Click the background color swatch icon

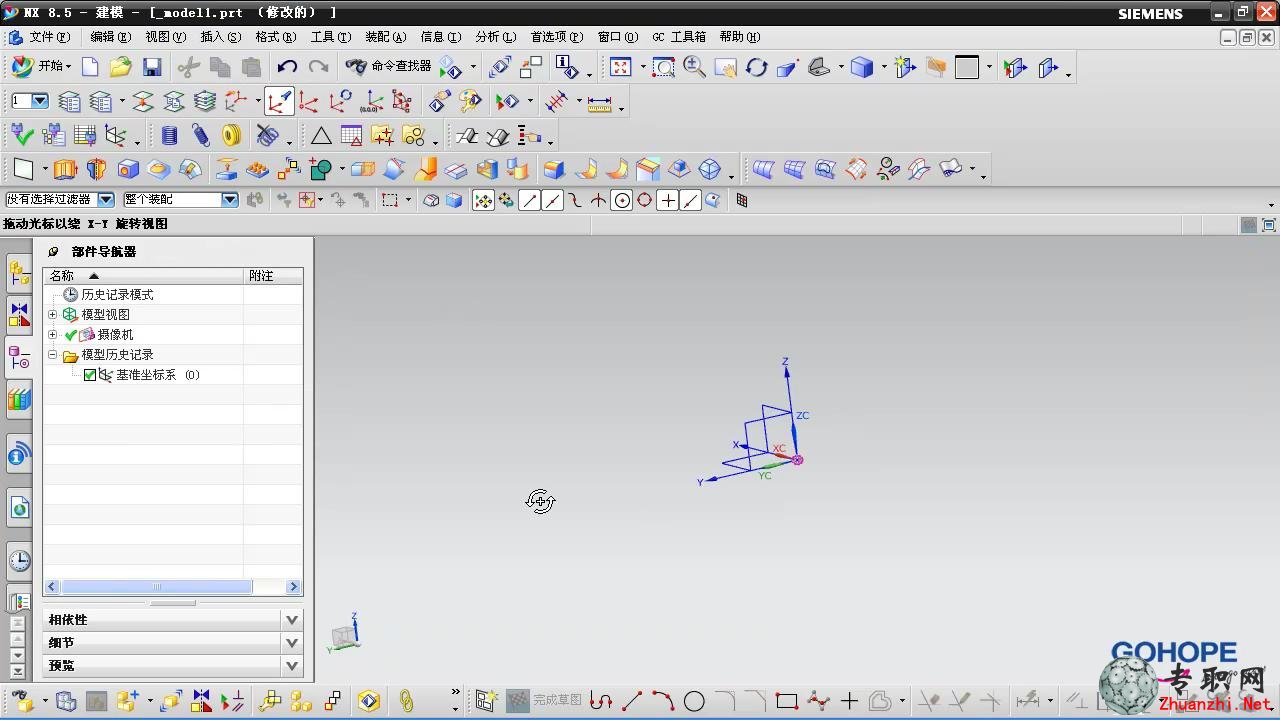[966, 67]
